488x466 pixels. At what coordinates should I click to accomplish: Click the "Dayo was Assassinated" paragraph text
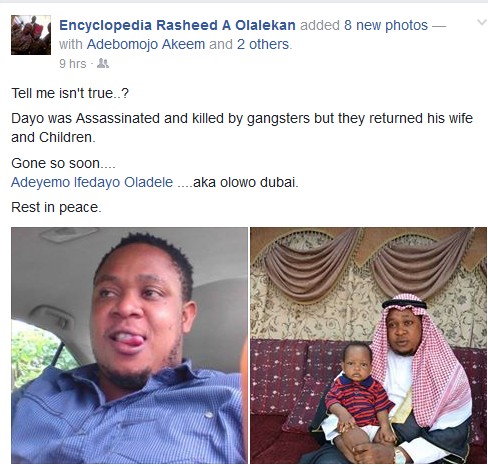point(242,128)
